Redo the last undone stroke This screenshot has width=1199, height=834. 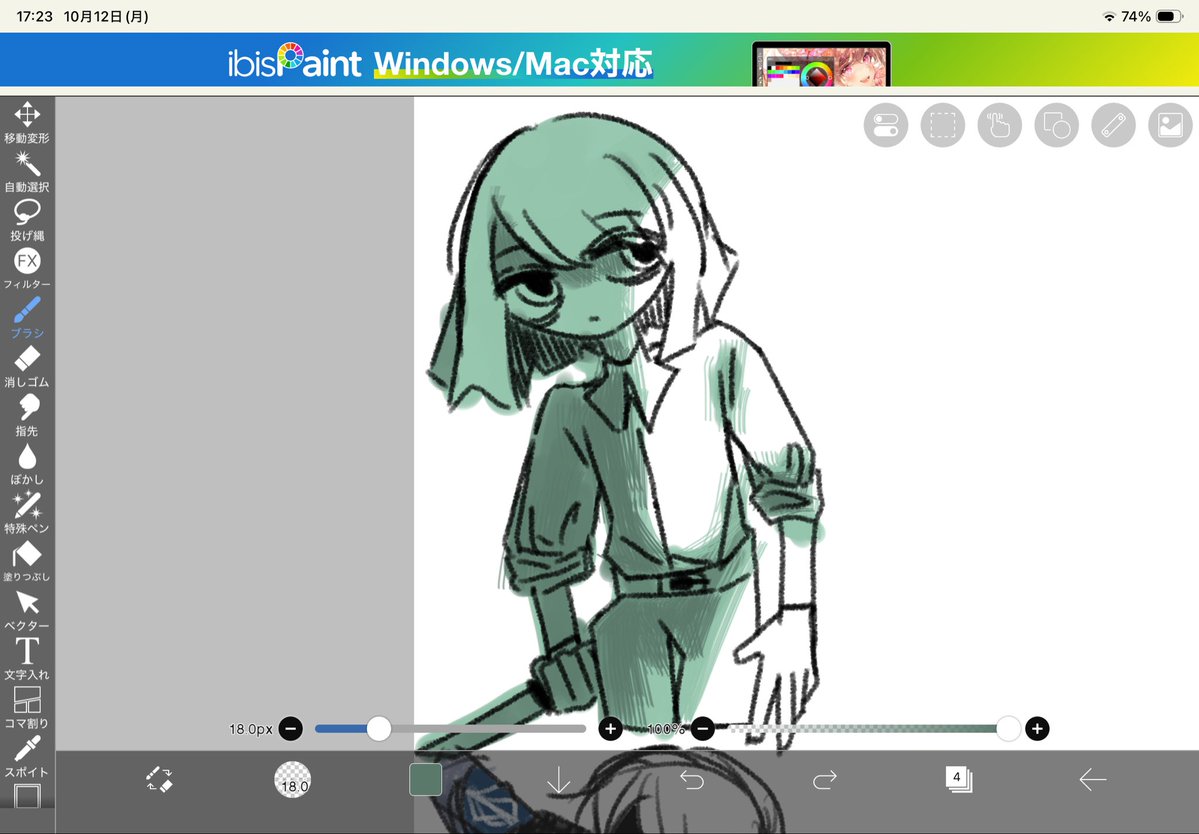(x=825, y=780)
